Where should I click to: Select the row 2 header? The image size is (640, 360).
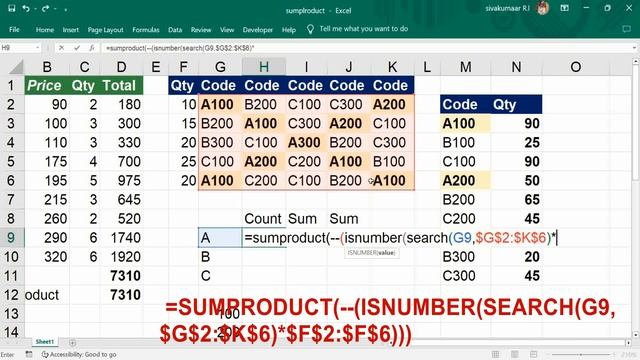(x=11, y=104)
